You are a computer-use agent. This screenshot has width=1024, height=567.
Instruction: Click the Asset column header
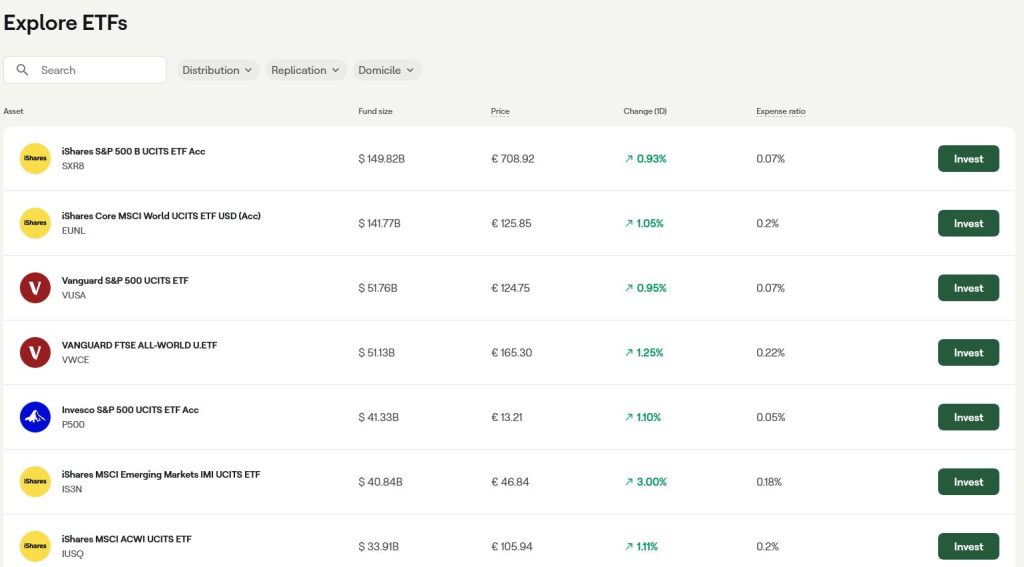tap(13, 111)
